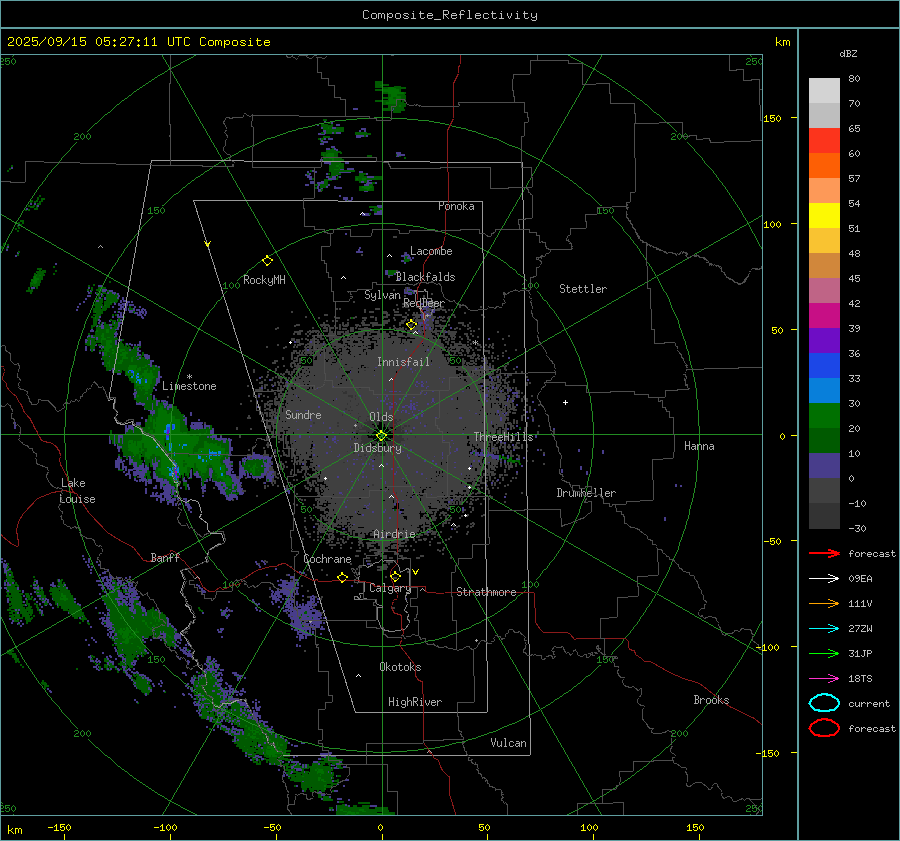Click the magenta 18TS arrow icon
The image size is (900, 841).
click(x=824, y=679)
